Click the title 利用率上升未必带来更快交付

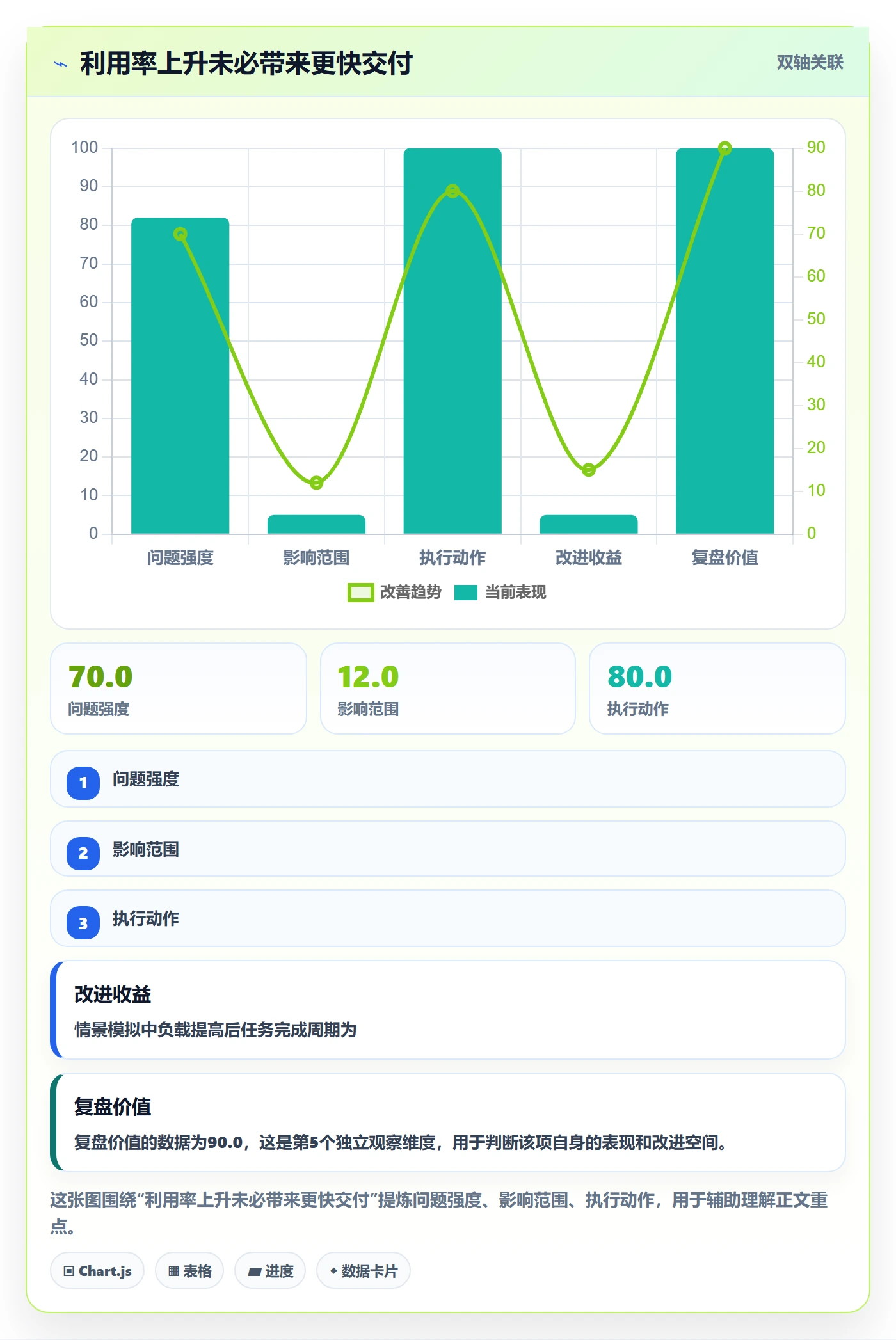coord(246,63)
